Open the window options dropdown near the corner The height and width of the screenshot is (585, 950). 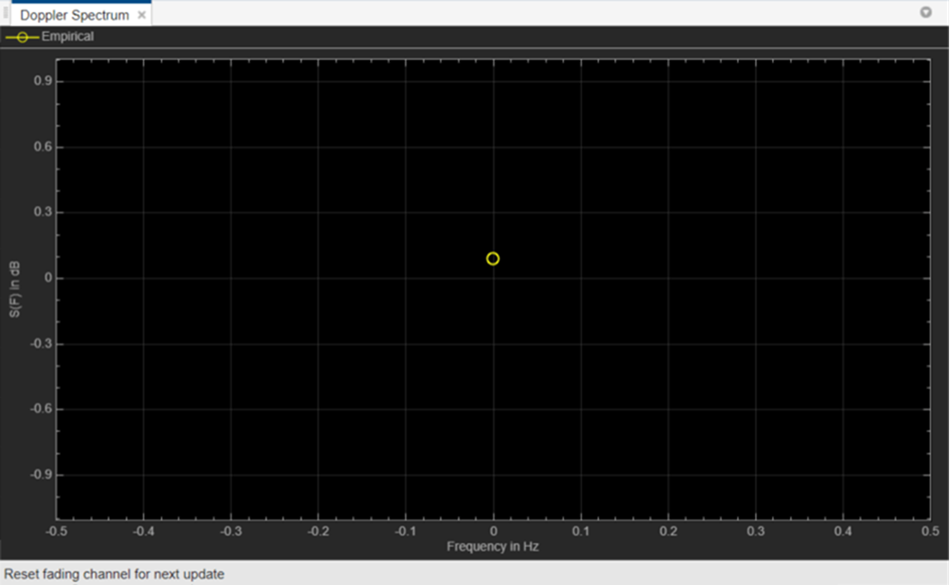[x=925, y=13]
